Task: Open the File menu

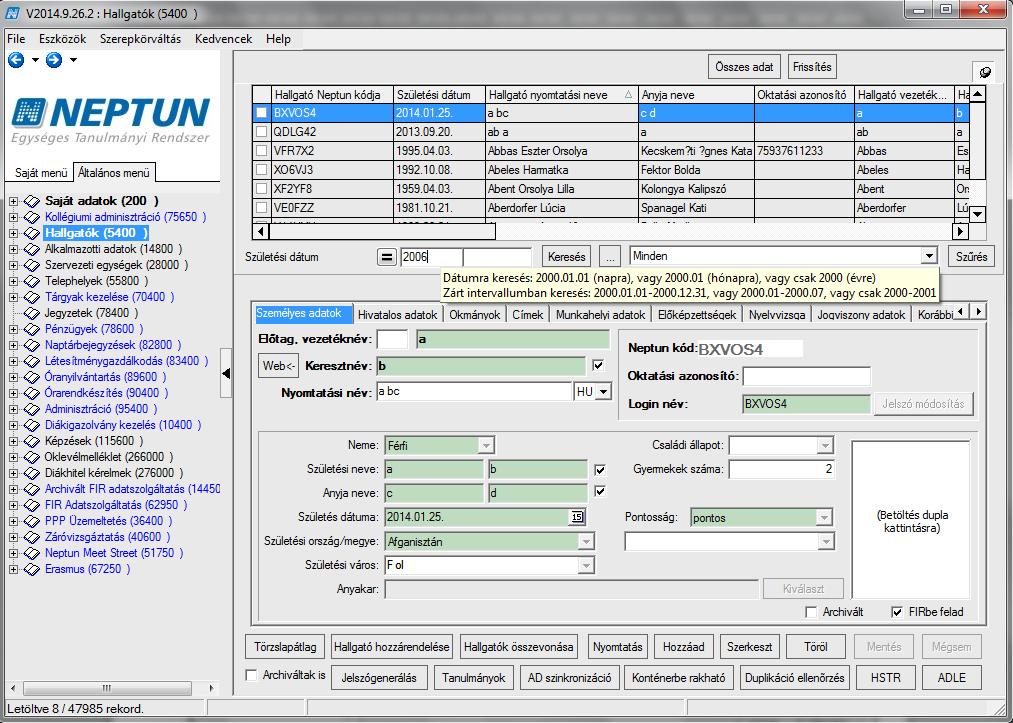Action: (16, 39)
